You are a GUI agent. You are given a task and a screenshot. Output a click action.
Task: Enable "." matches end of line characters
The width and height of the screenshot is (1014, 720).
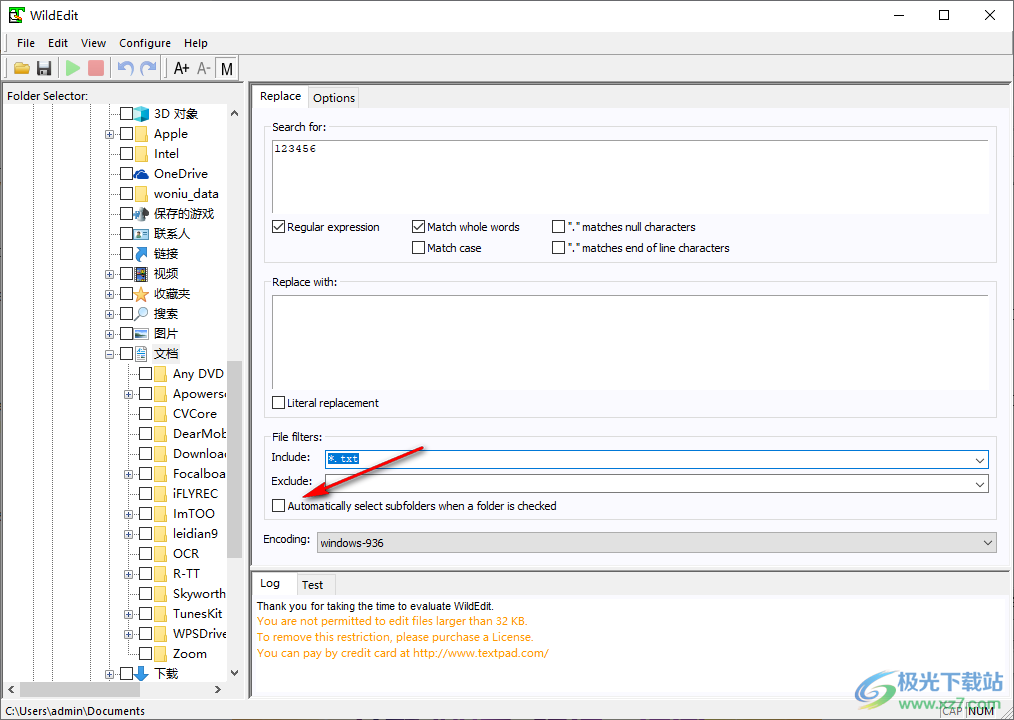[559, 248]
